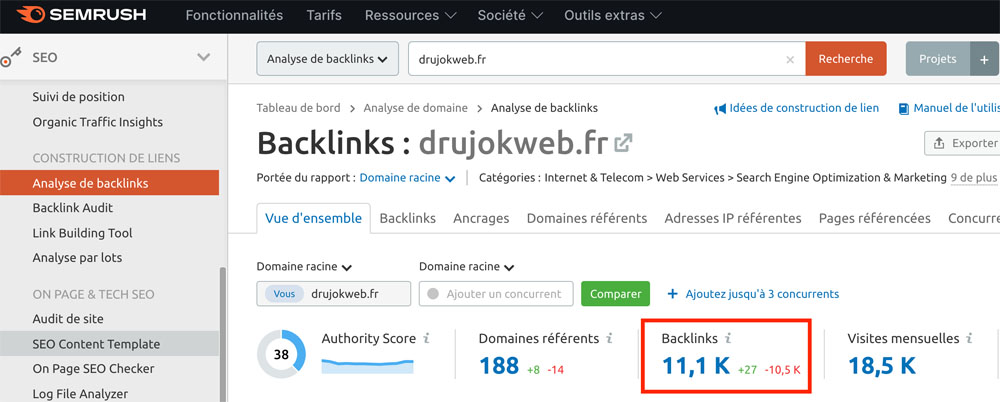Open Analyse par lots in sidebar
Viewport: 1000px width, 402px height.
[77, 258]
